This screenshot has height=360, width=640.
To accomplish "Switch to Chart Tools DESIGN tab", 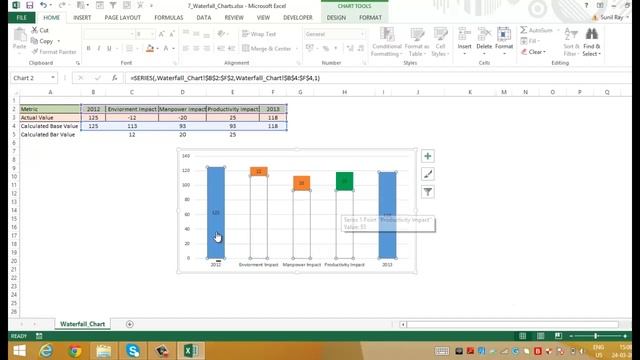I will (336, 18).
